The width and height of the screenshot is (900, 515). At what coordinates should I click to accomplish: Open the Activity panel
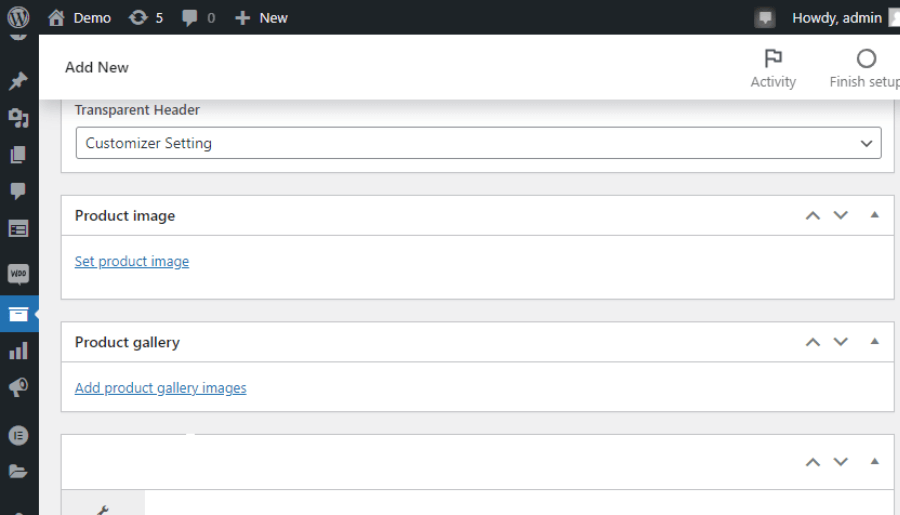tap(773, 68)
